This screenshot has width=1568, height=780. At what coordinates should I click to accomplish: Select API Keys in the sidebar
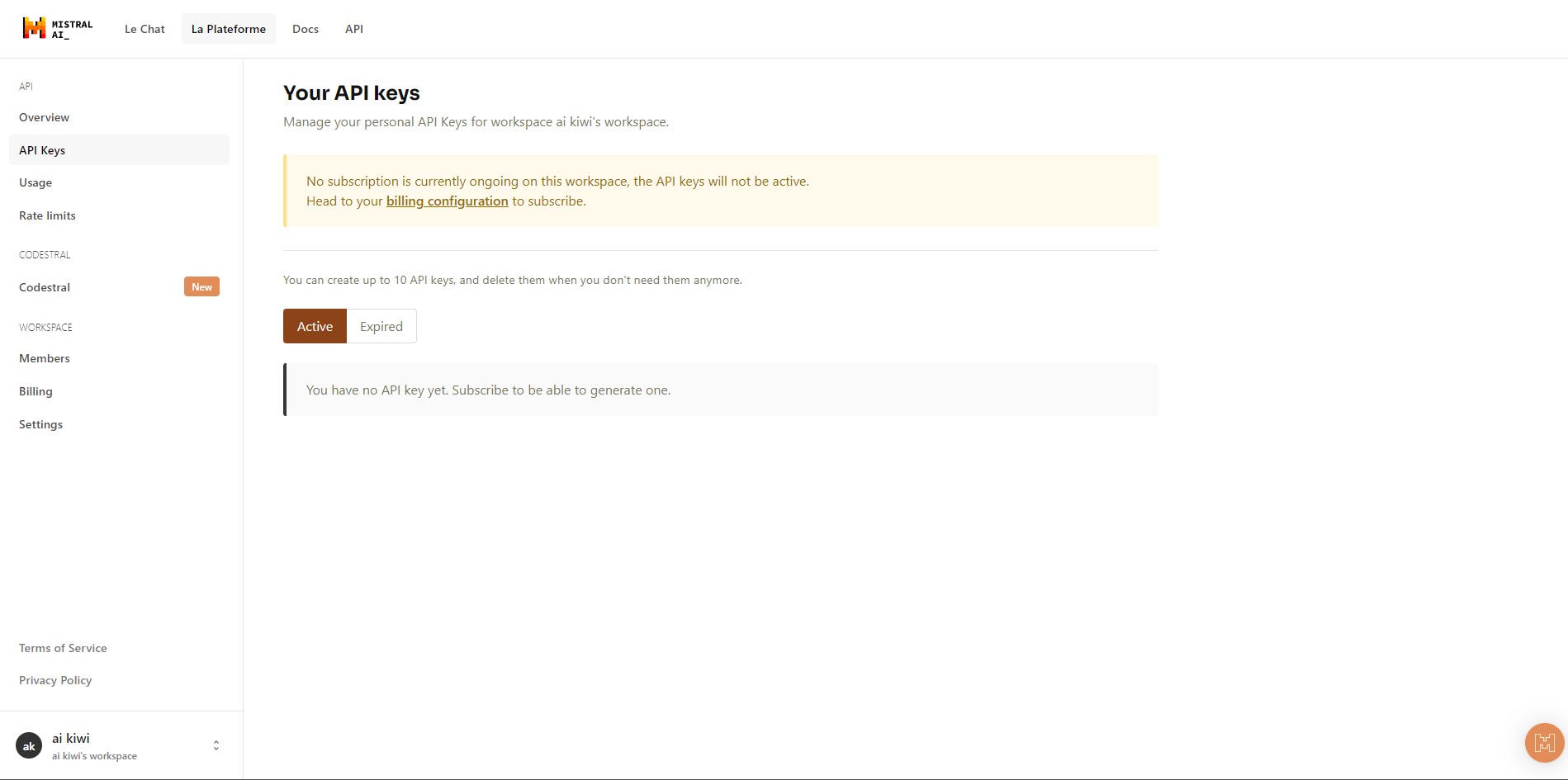point(119,150)
